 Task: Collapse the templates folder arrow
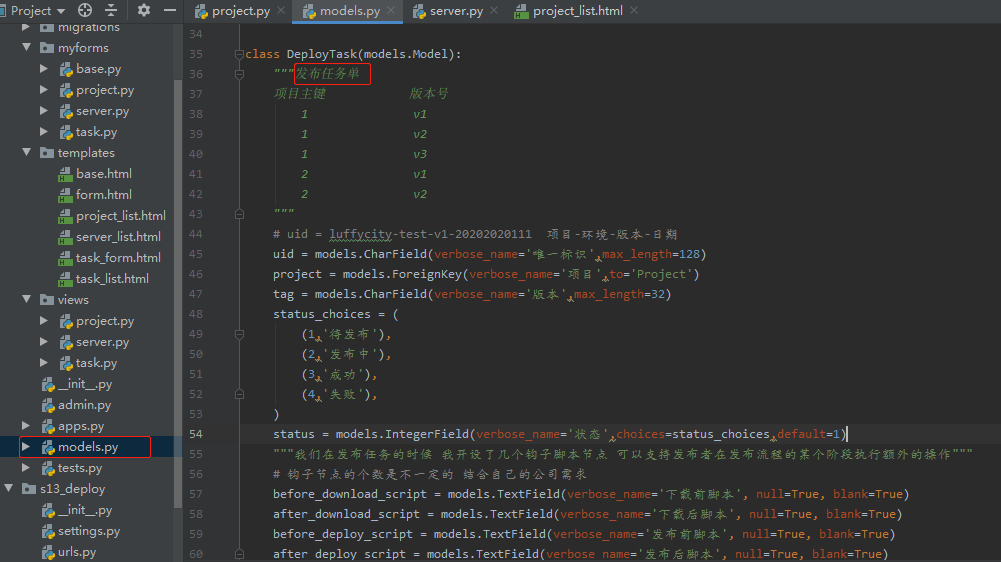pyautogui.click(x=27, y=153)
